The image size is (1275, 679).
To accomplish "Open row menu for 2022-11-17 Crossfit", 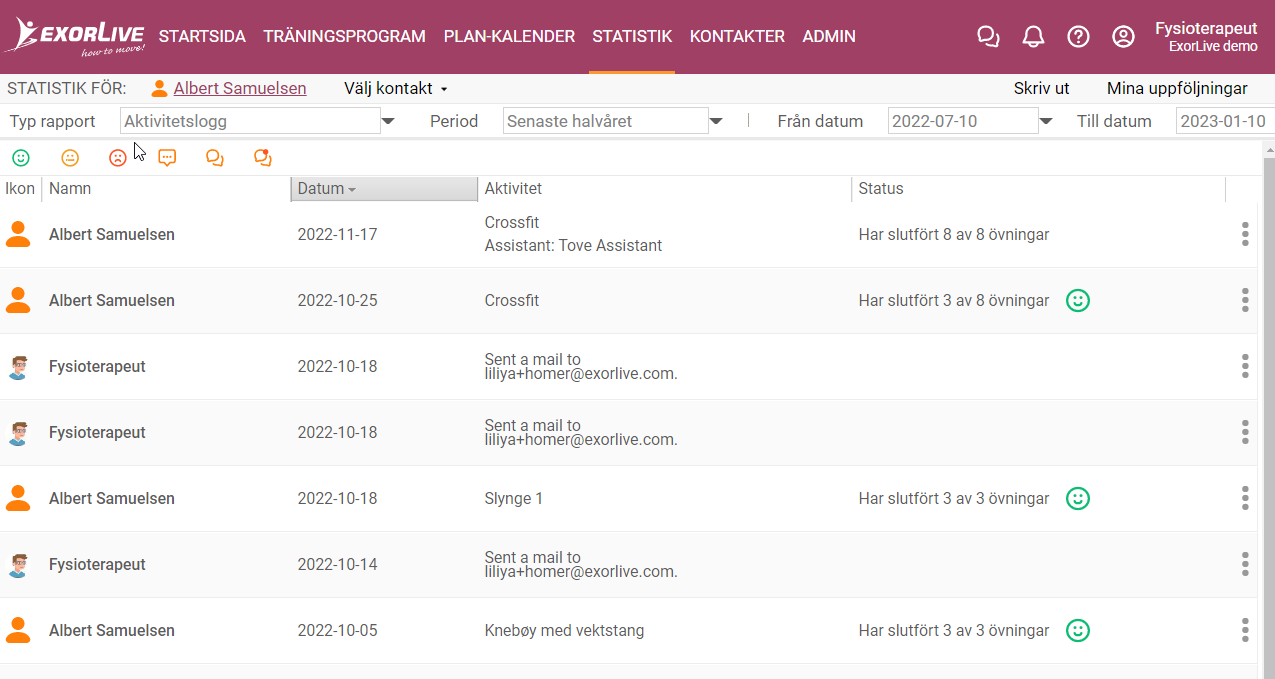I will point(1245,234).
